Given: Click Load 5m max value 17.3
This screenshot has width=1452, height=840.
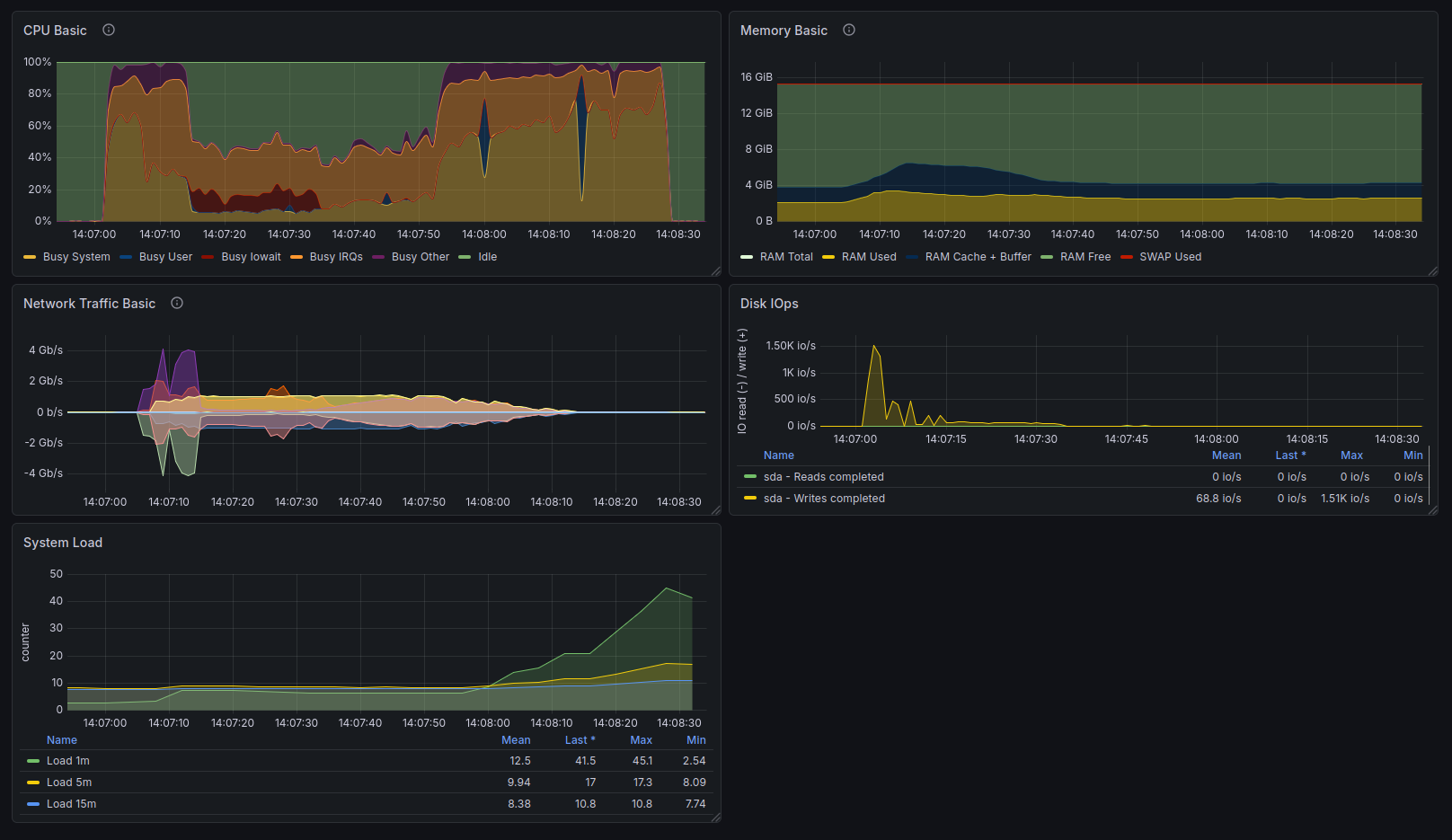Looking at the screenshot, I should (x=642, y=783).
